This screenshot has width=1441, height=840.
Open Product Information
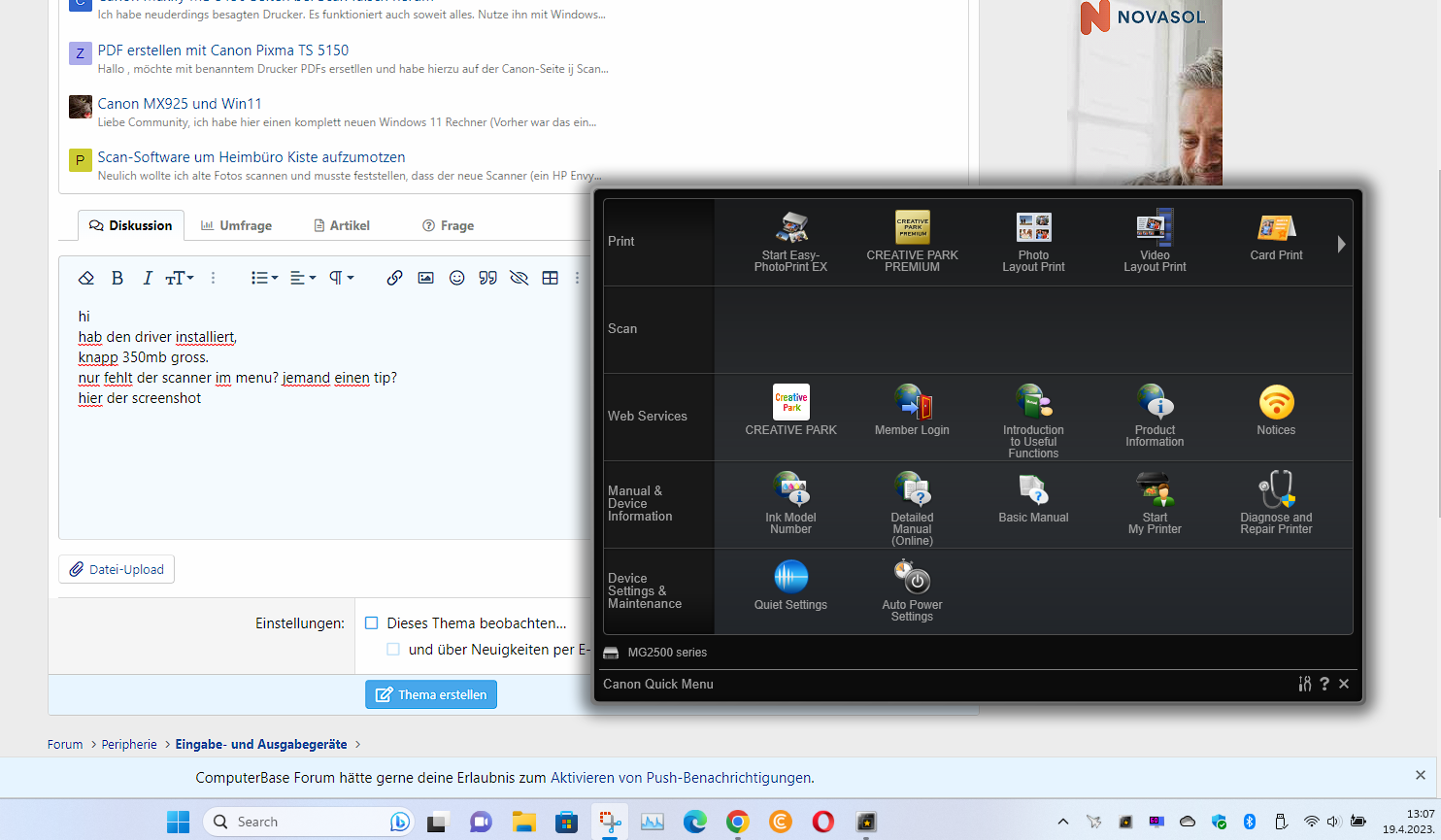pos(1155,416)
